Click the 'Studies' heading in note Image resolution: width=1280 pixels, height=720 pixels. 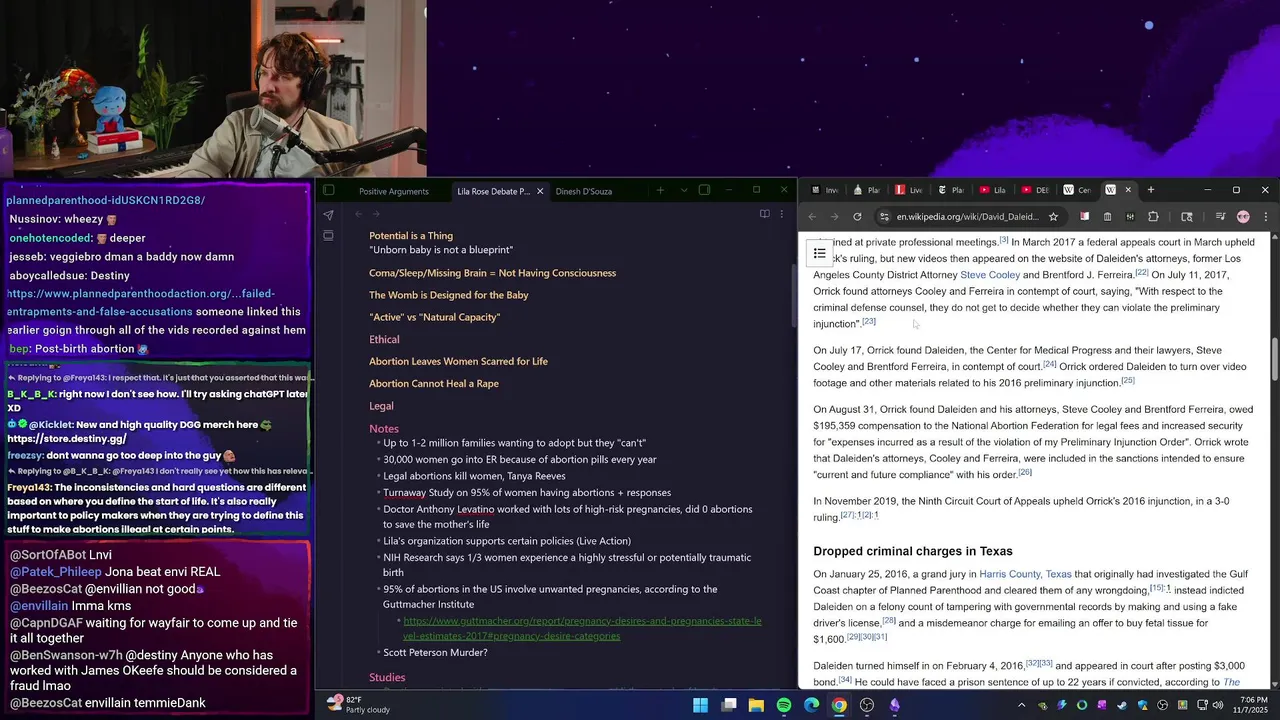(x=387, y=678)
